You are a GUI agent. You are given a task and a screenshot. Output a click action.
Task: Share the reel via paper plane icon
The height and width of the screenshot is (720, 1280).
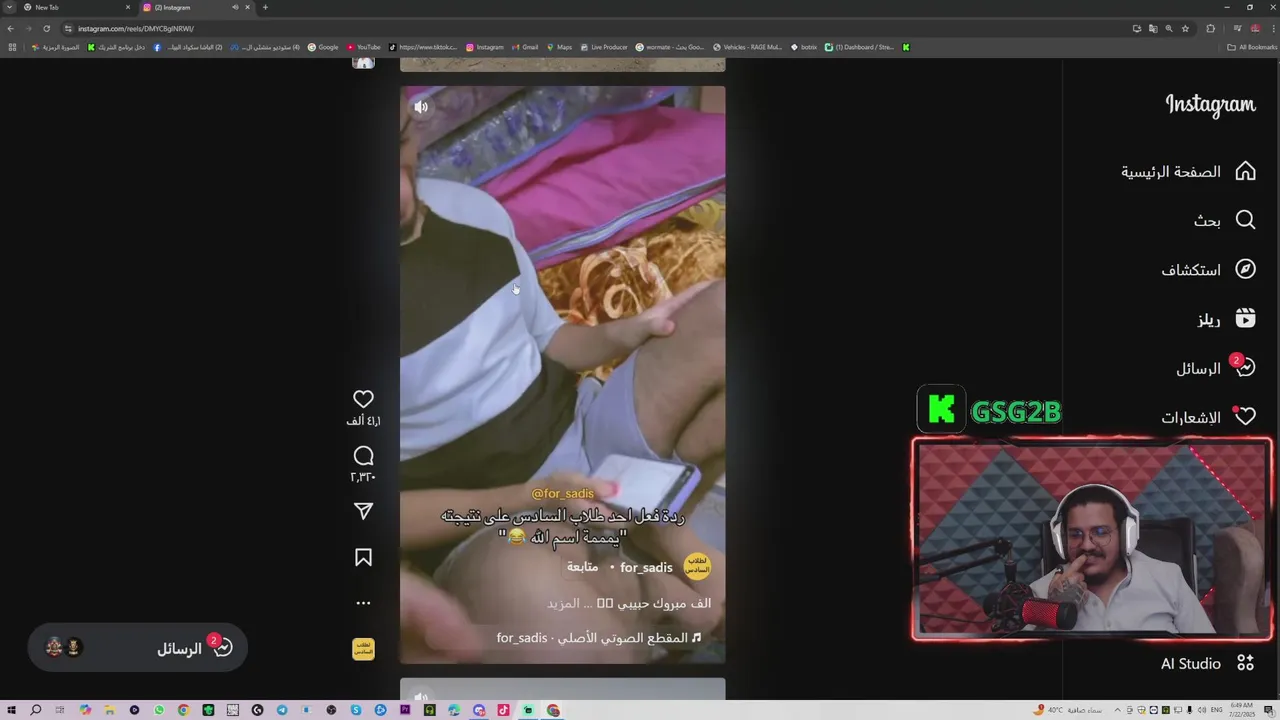coord(363,511)
